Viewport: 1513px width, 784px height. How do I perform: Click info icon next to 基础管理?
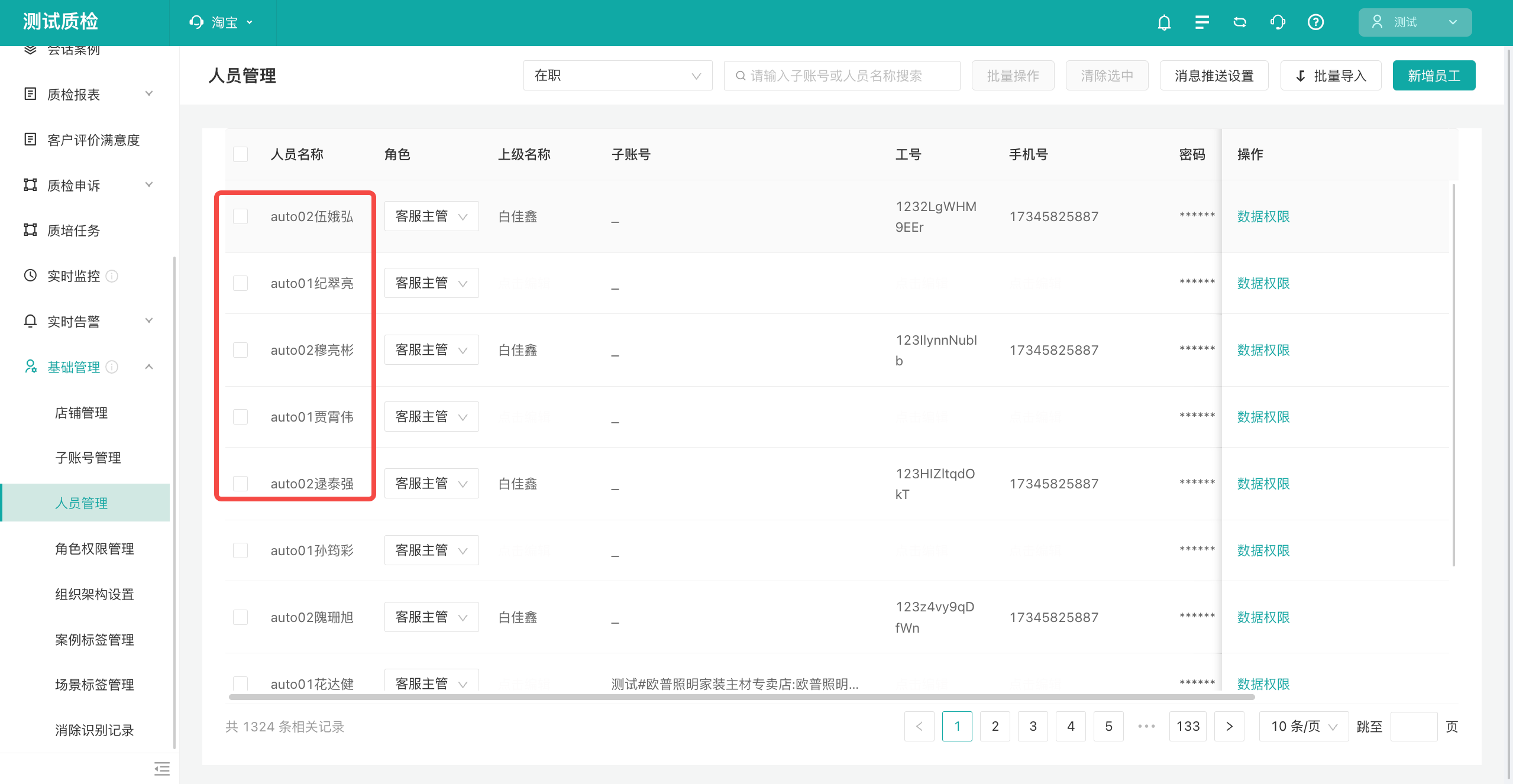[x=112, y=367]
